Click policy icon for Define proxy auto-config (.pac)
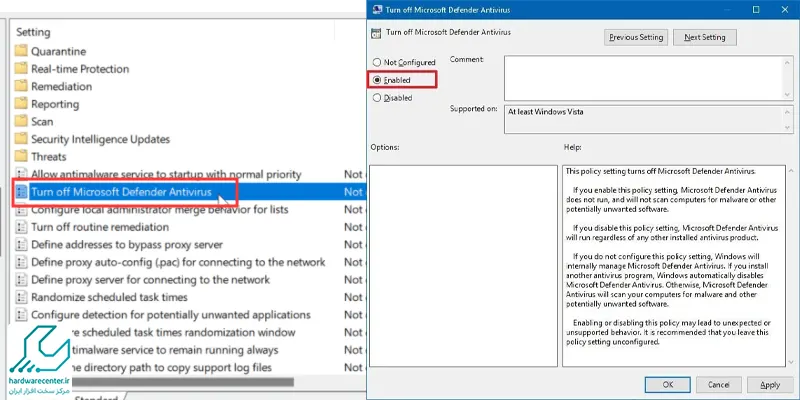Viewport: 800px width, 400px height. click(21, 262)
